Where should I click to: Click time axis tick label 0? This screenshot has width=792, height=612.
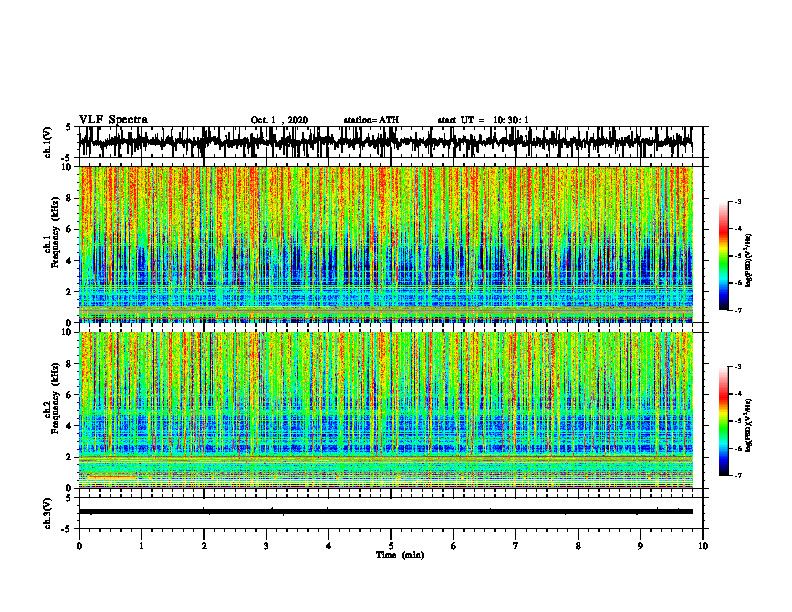[79, 546]
